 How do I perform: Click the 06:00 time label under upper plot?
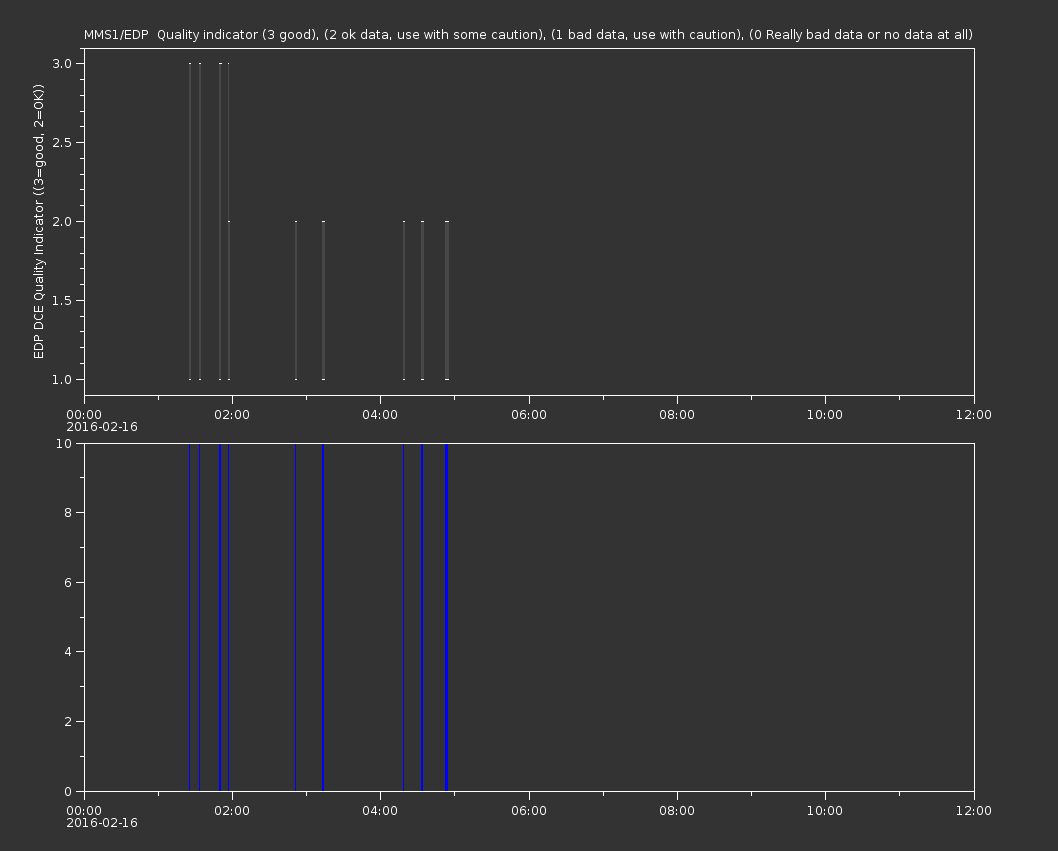pos(529,414)
